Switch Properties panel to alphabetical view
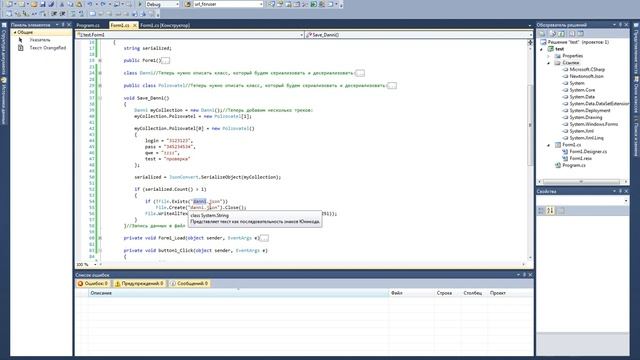Viewport: 640px width, 360px height. click(x=550, y=211)
